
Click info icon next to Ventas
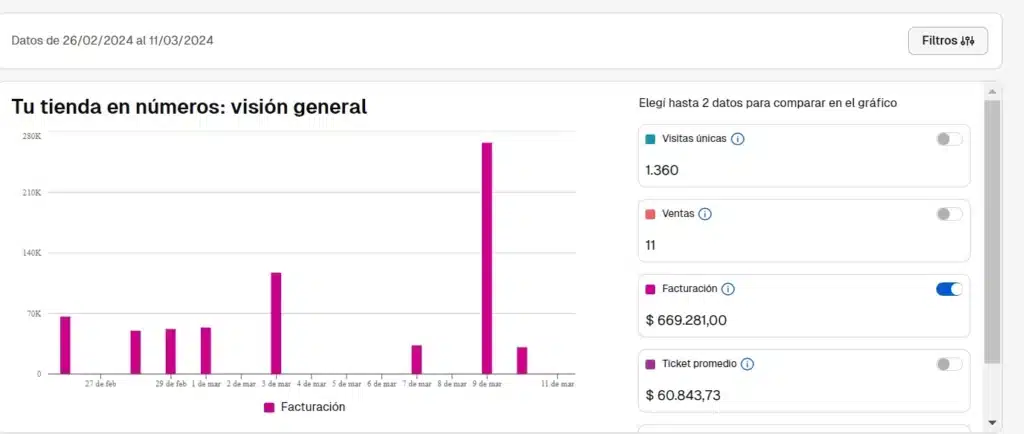click(705, 214)
